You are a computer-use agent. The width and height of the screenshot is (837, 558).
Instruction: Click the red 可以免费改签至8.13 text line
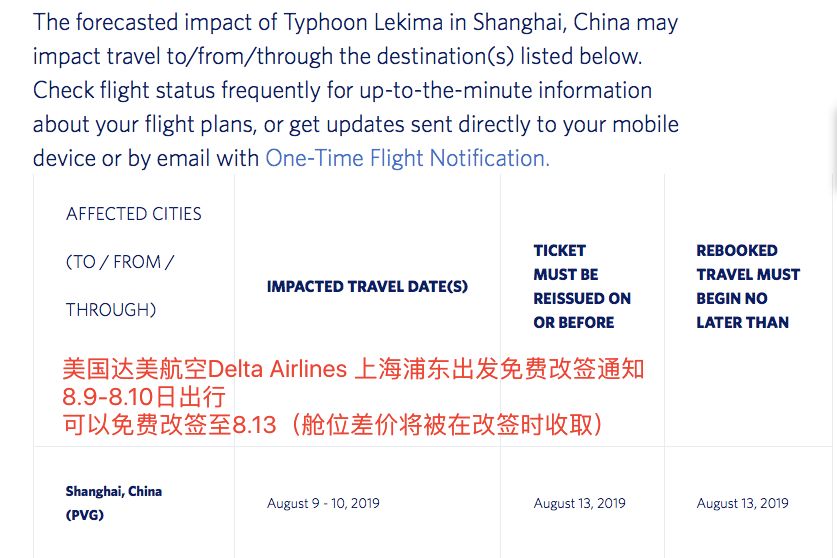coord(333,425)
